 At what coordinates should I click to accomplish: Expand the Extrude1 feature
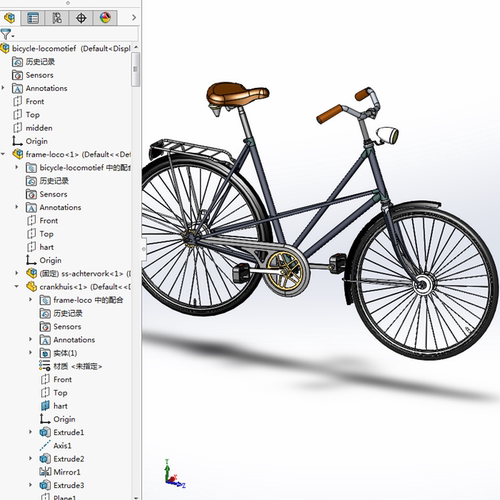click(x=31, y=432)
